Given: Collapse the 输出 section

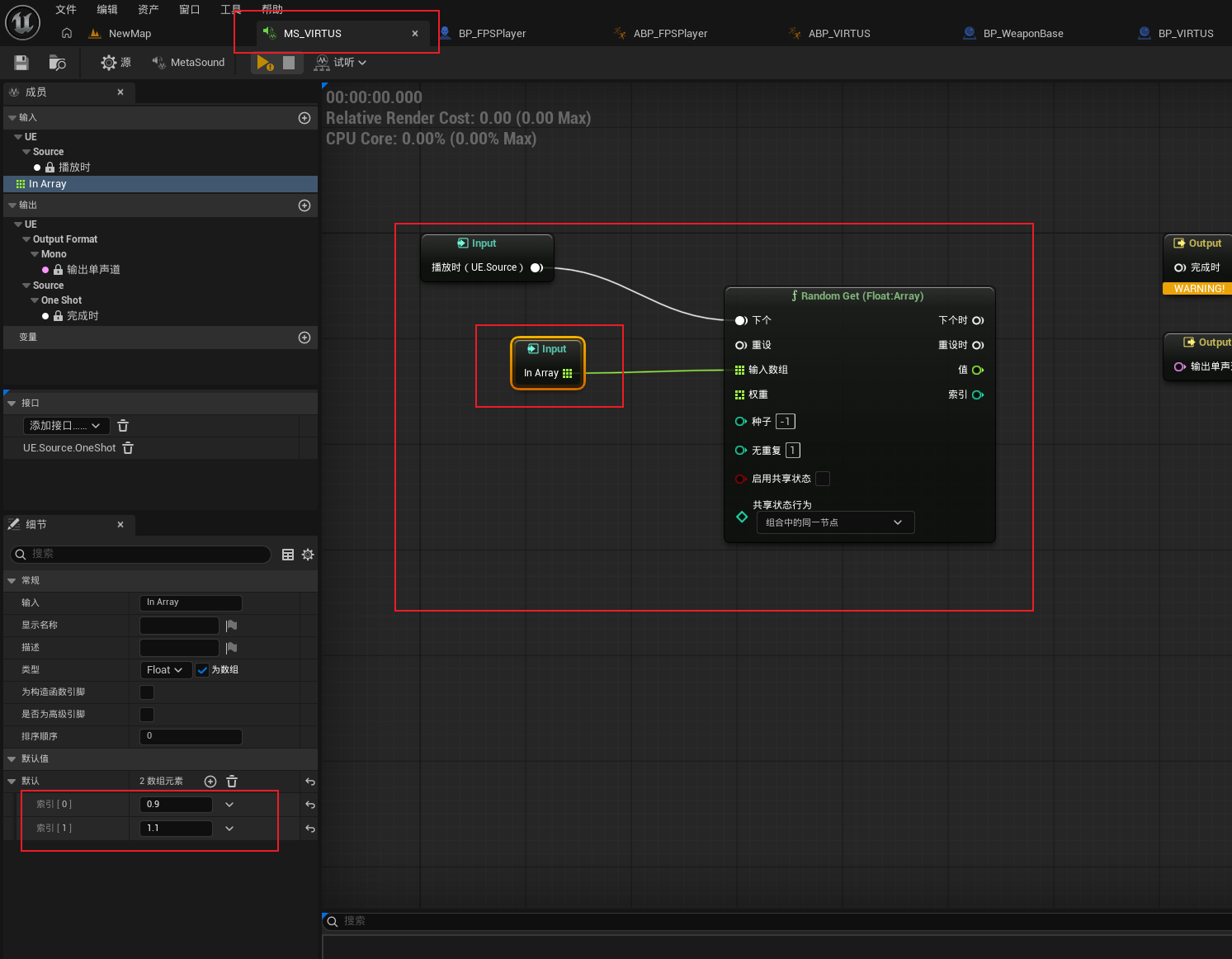Looking at the screenshot, I should [x=12, y=205].
